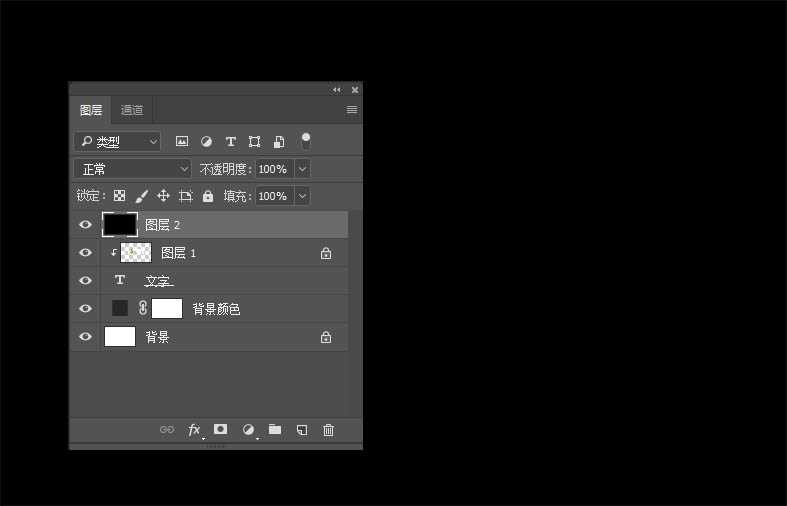
Task: Click the 背景颜色 dark color swatch thumbnail
Action: tap(120, 308)
